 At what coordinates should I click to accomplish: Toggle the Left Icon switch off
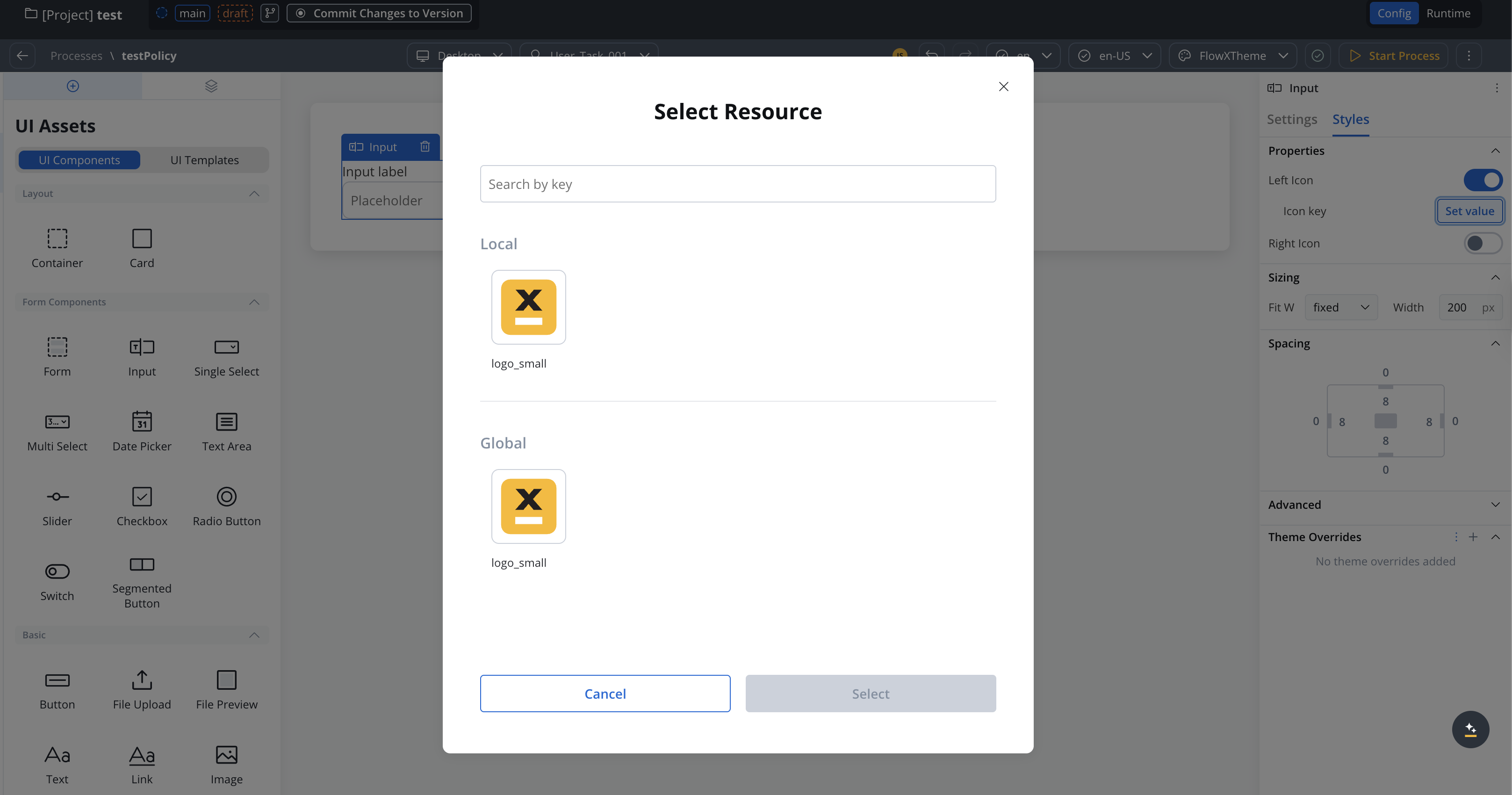pos(1483,180)
